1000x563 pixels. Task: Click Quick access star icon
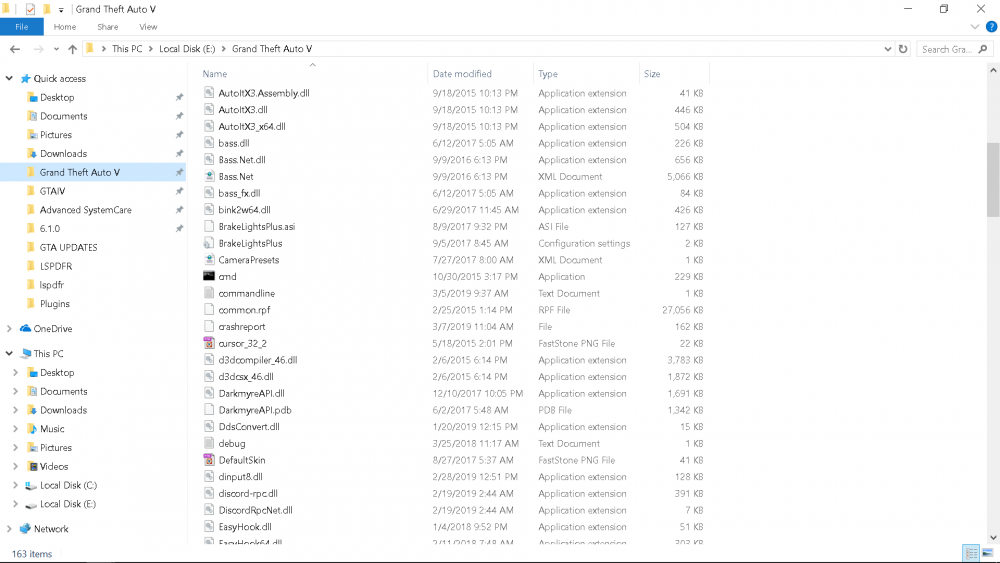click(x=26, y=78)
